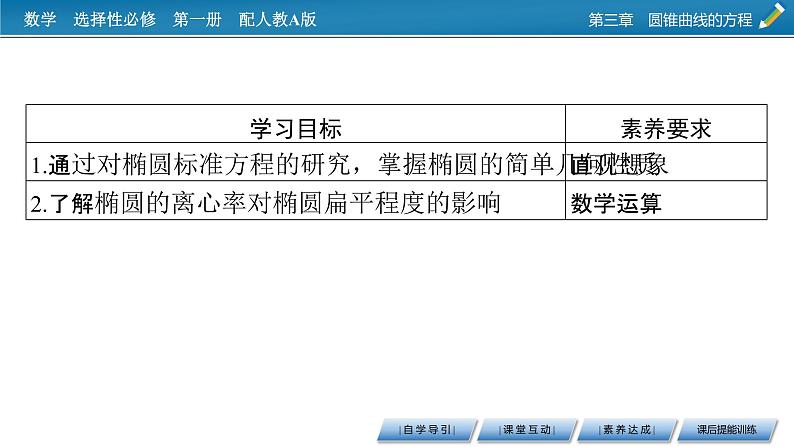Screen dimensions: 794x447
Task: Click the overlapping 直观想象 cell text
Action: click(616, 165)
